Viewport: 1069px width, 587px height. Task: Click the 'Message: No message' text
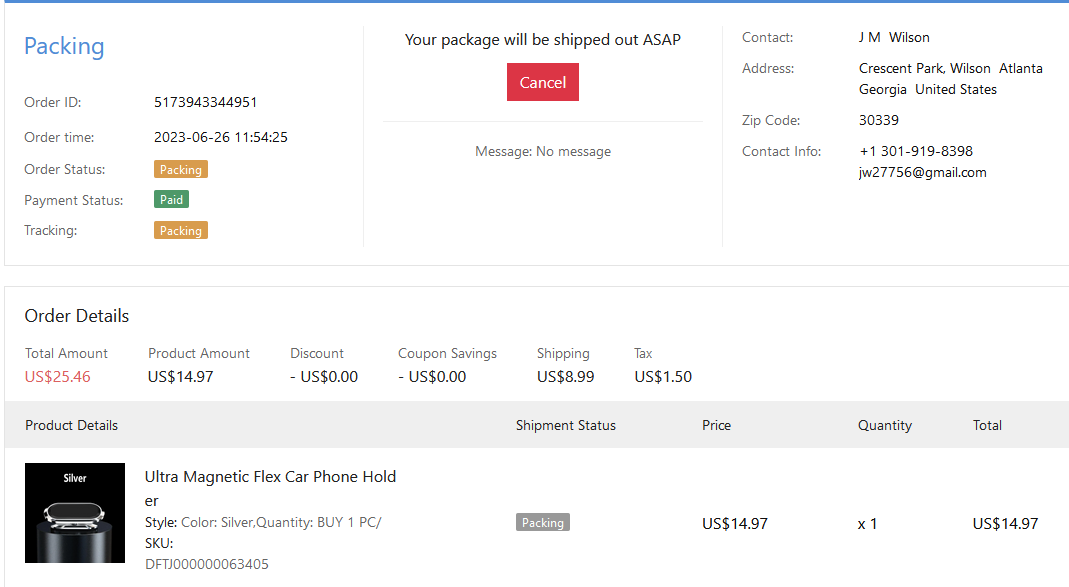(x=543, y=152)
